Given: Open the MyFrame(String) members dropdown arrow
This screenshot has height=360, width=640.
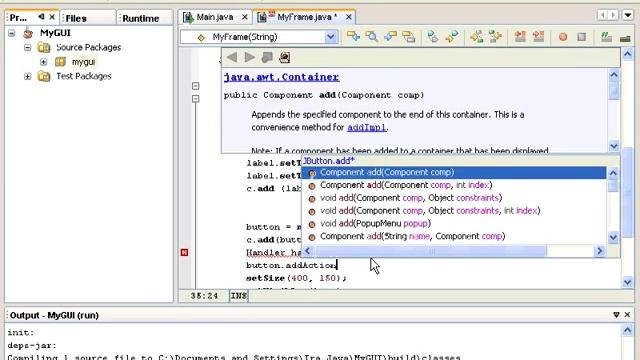Looking at the screenshot, I should [x=331, y=37].
